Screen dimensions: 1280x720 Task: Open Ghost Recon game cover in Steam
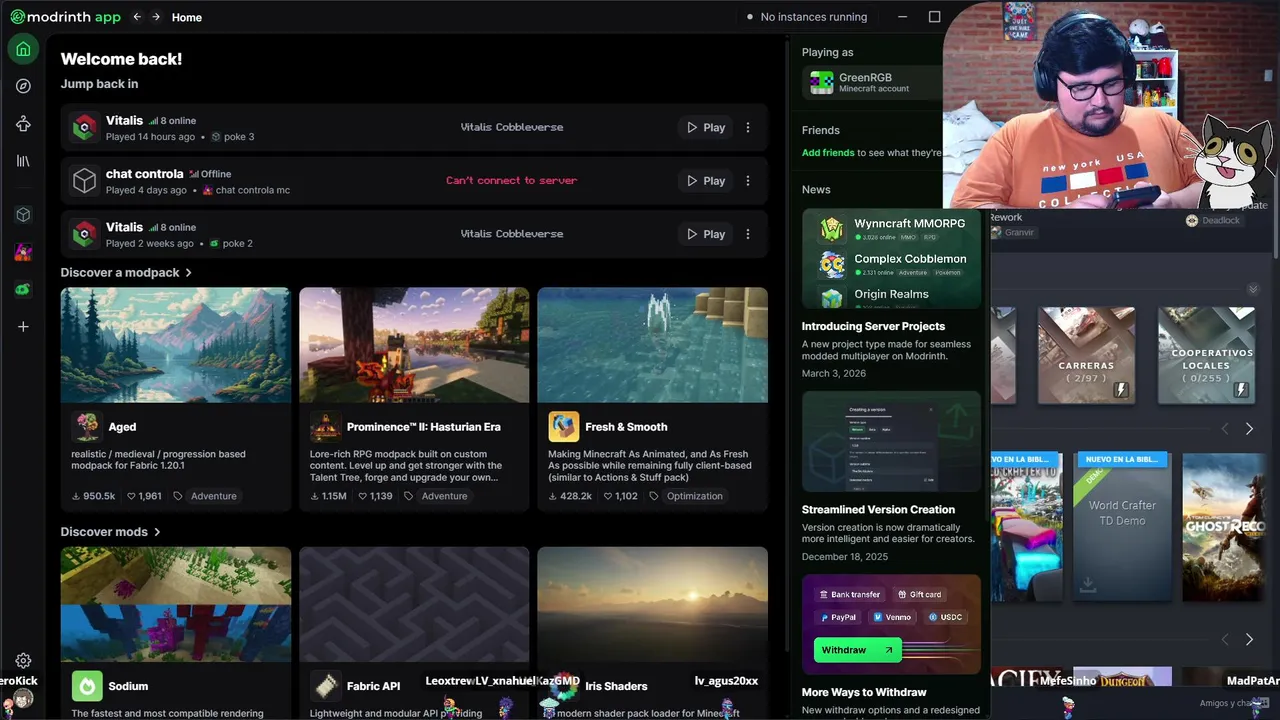1224,527
